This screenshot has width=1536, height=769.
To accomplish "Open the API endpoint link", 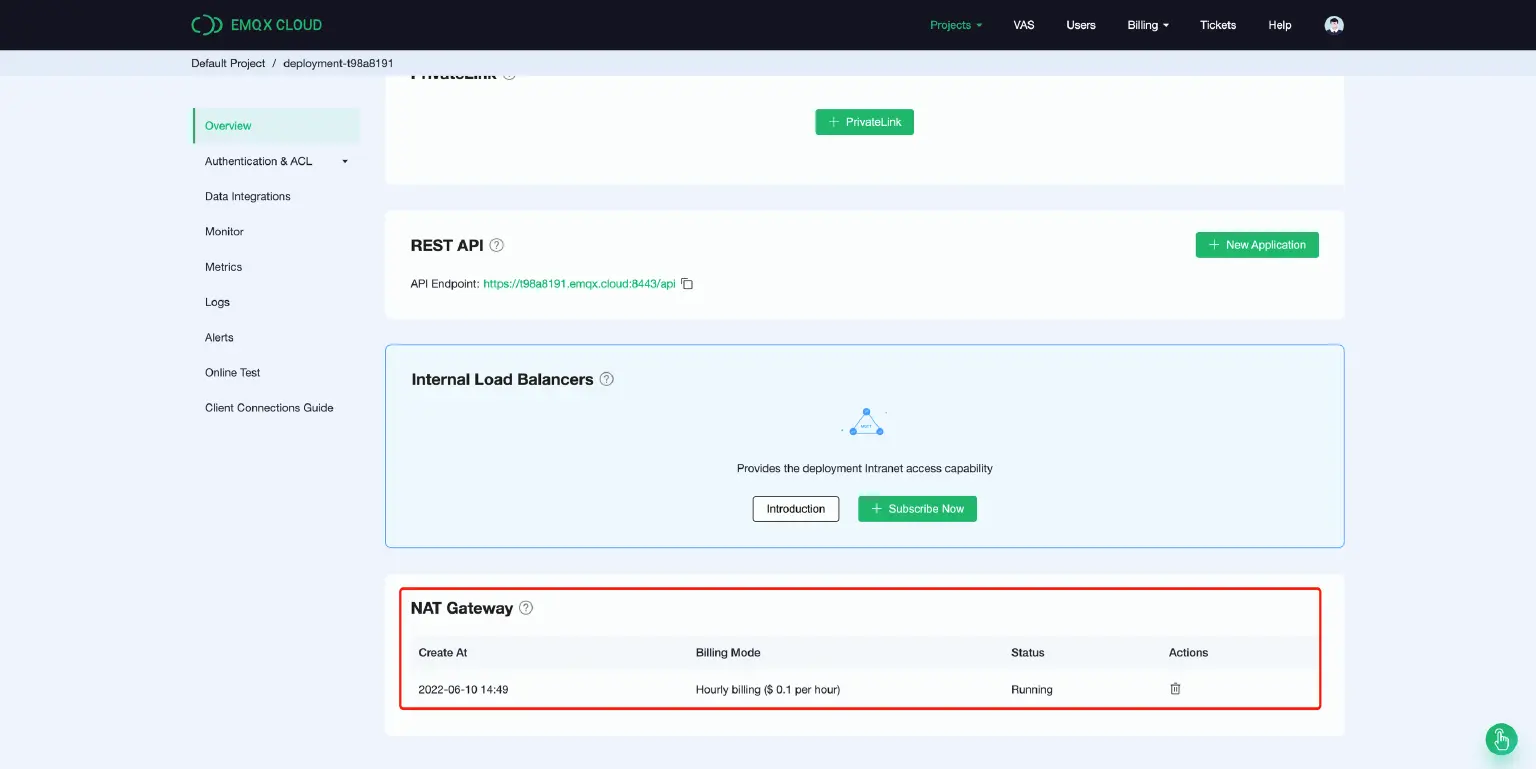I will pyautogui.click(x=578, y=283).
